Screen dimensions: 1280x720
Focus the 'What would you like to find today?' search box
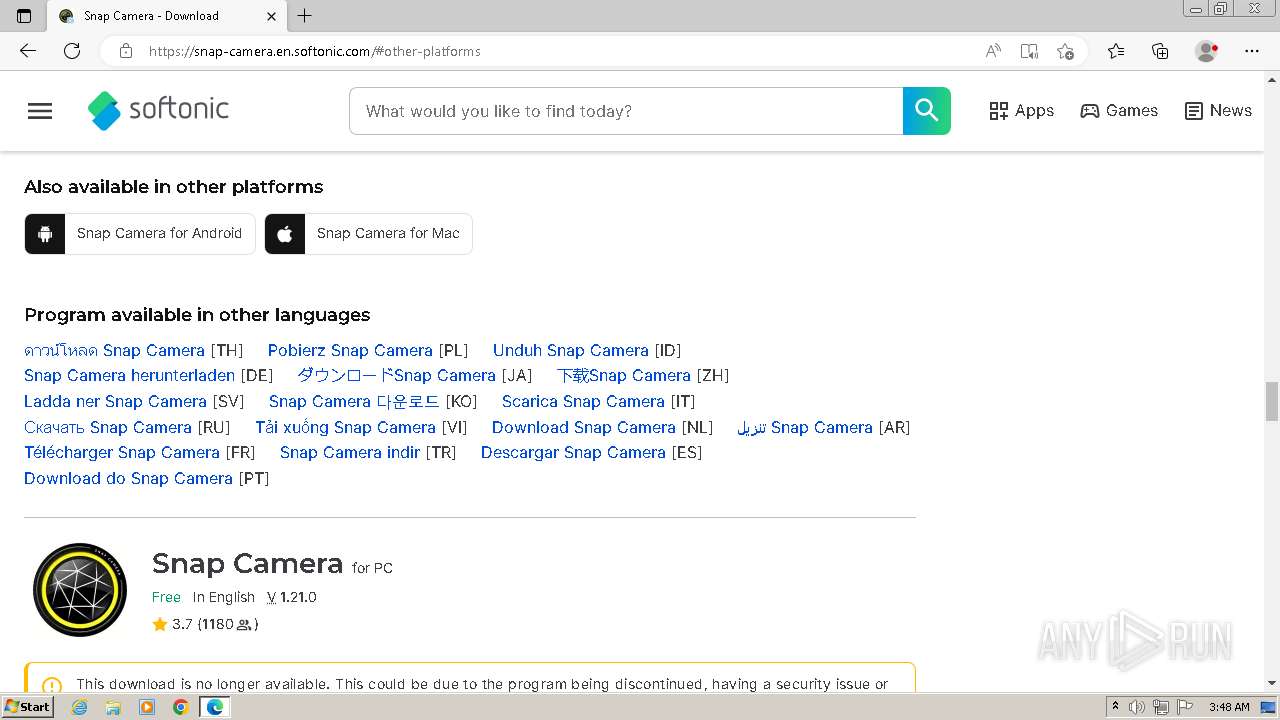626,111
